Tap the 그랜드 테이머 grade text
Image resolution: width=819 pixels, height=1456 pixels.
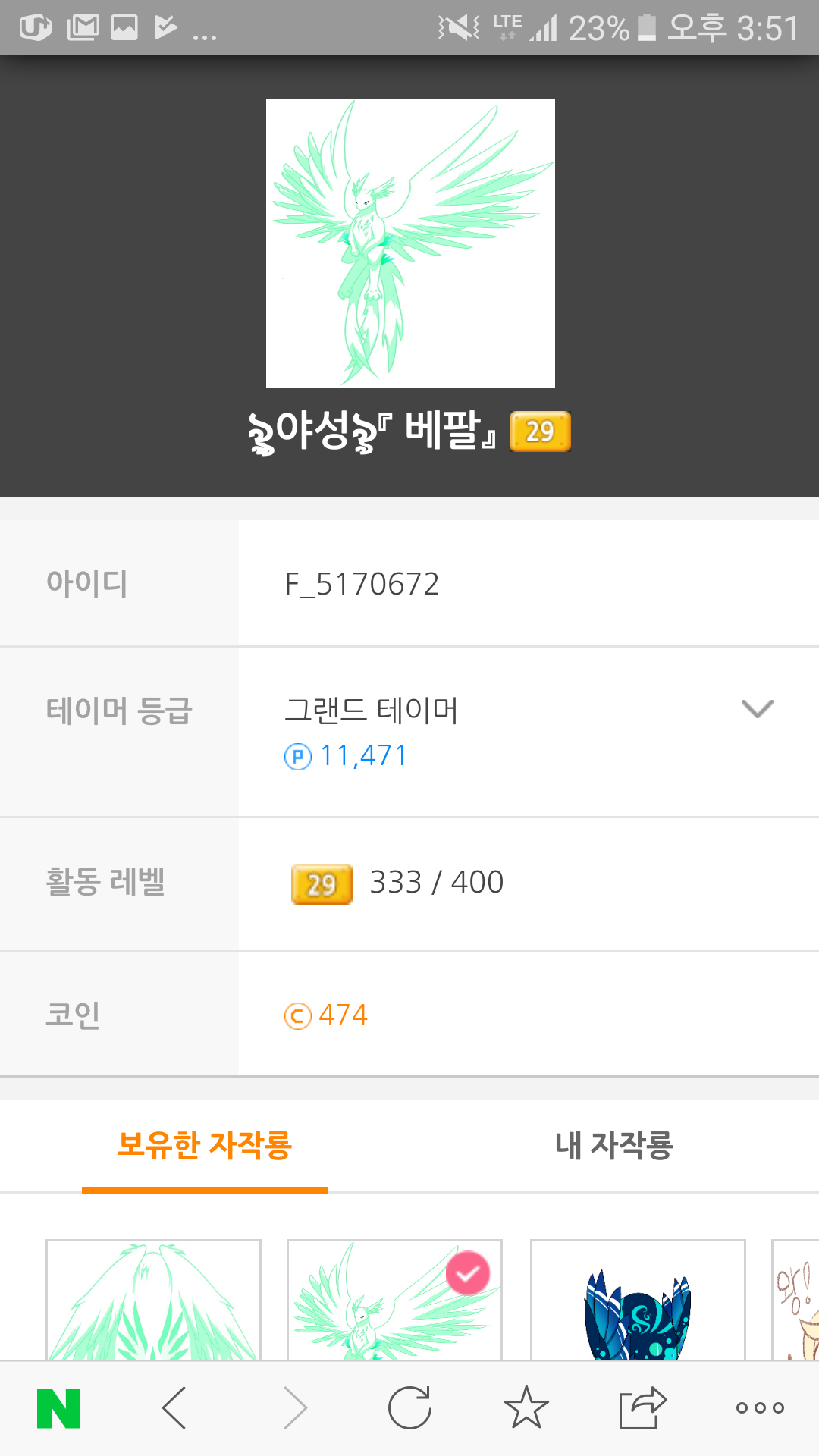coord(372,711)
